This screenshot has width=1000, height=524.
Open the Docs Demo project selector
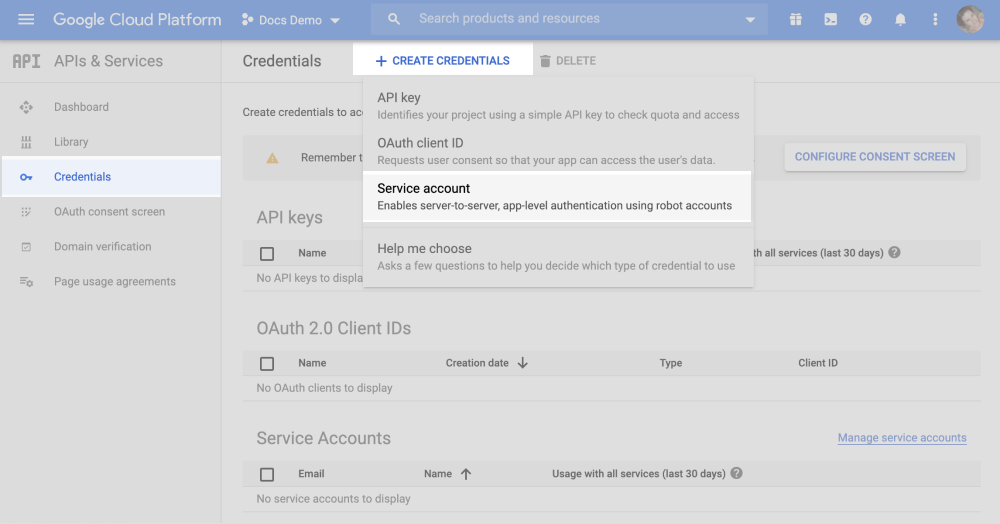coord(291,20)
